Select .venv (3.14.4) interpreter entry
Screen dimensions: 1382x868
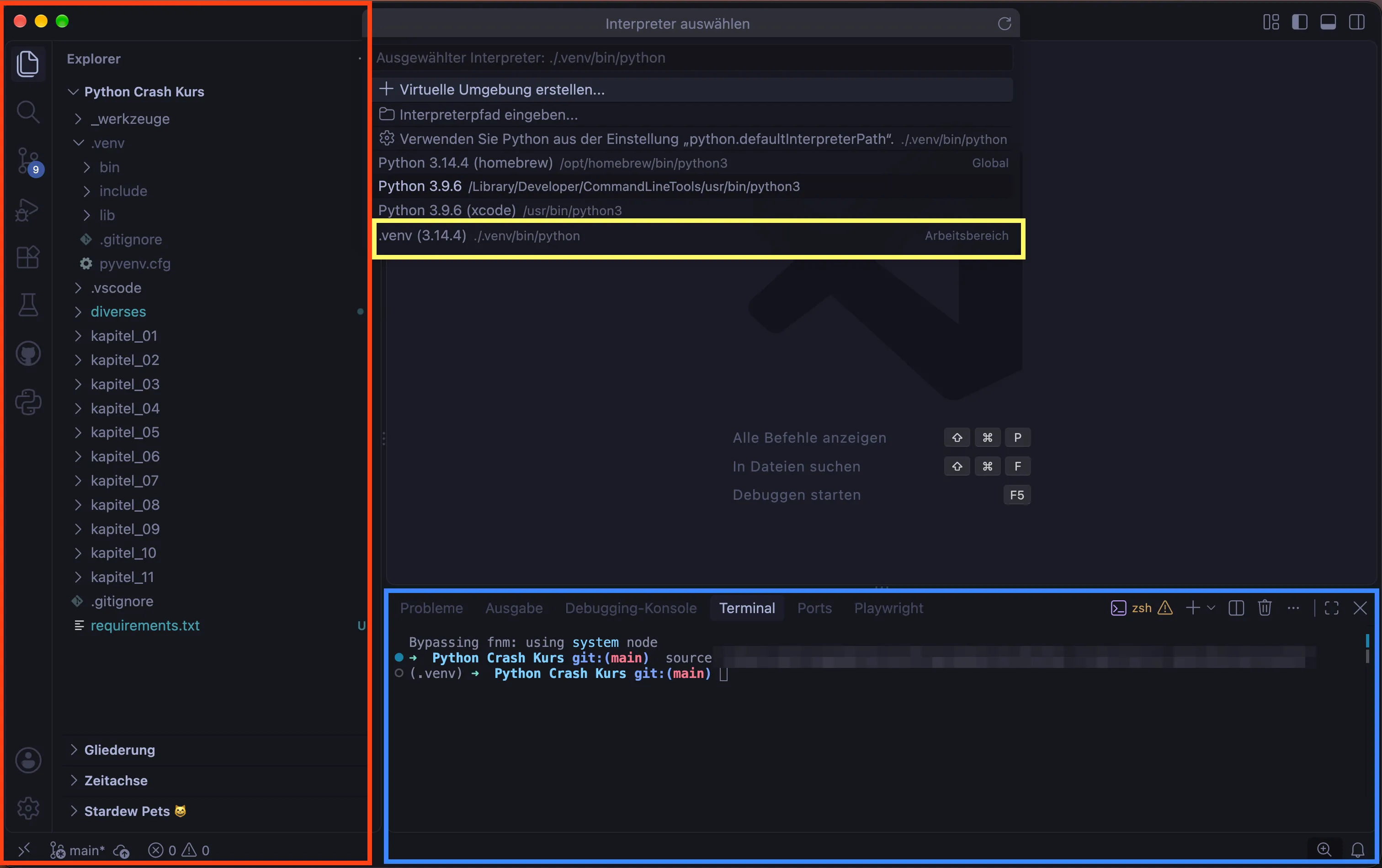point(693,236)
